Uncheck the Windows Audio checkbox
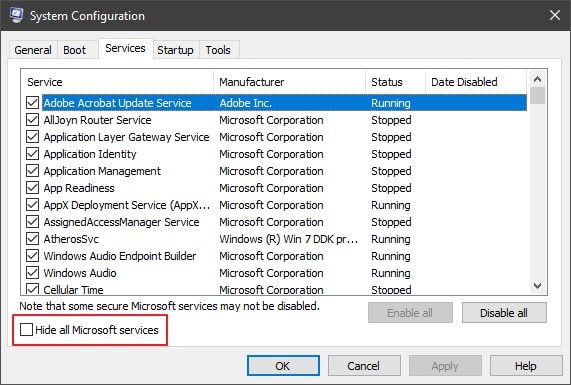 point(32,273)
